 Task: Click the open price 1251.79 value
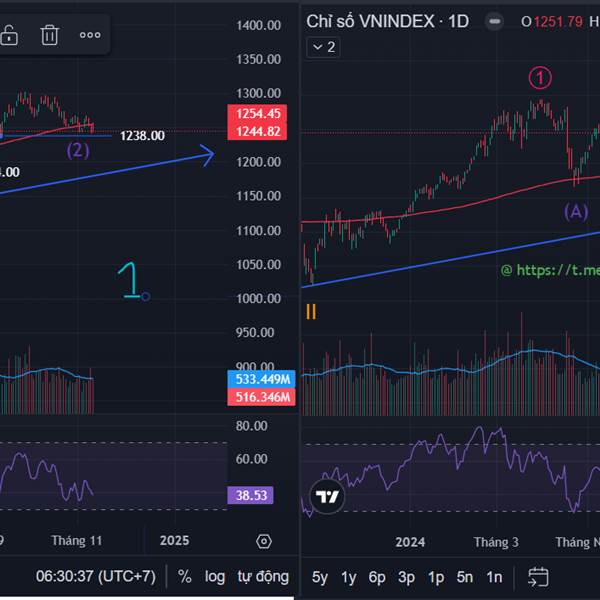click(x=558, y=22)
